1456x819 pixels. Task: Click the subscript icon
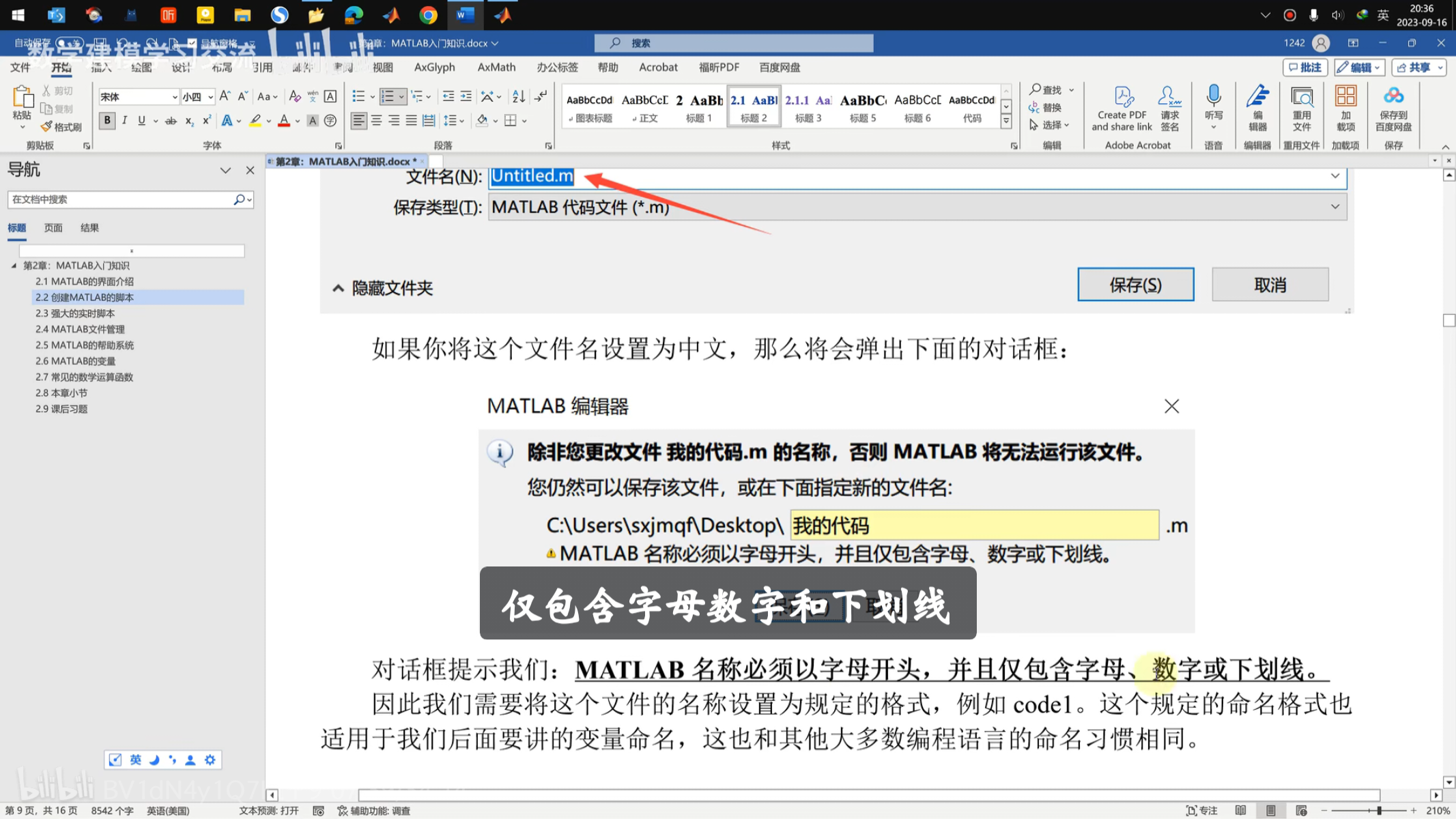point(189,121)
